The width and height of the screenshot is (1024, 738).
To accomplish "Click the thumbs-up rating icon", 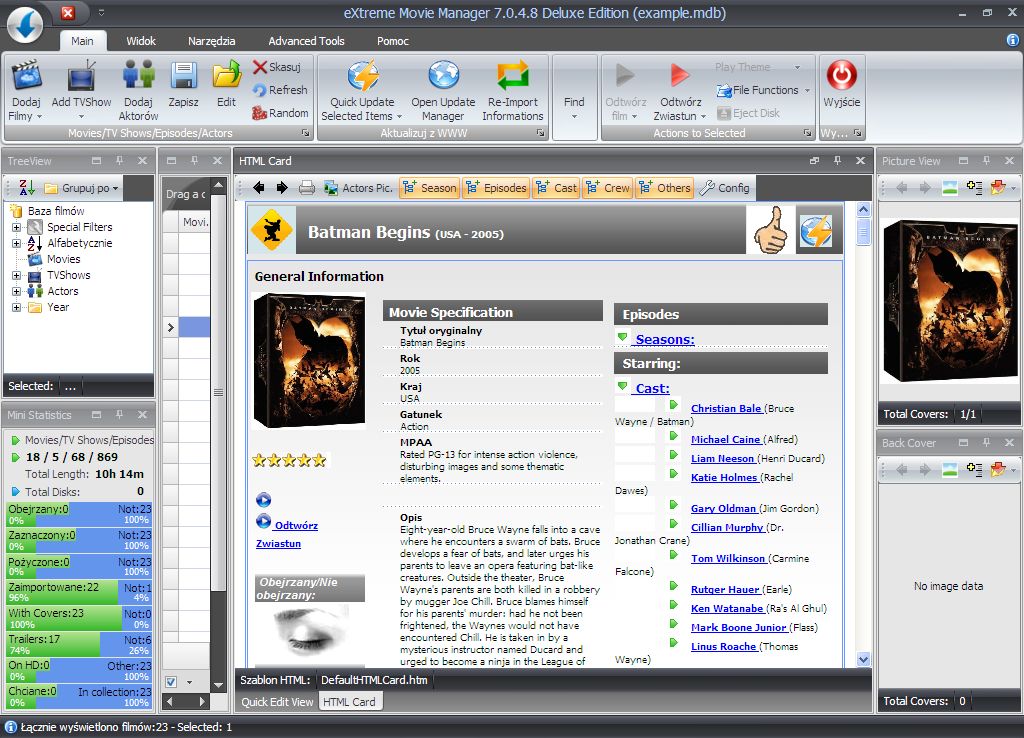I will pos(771,229).
